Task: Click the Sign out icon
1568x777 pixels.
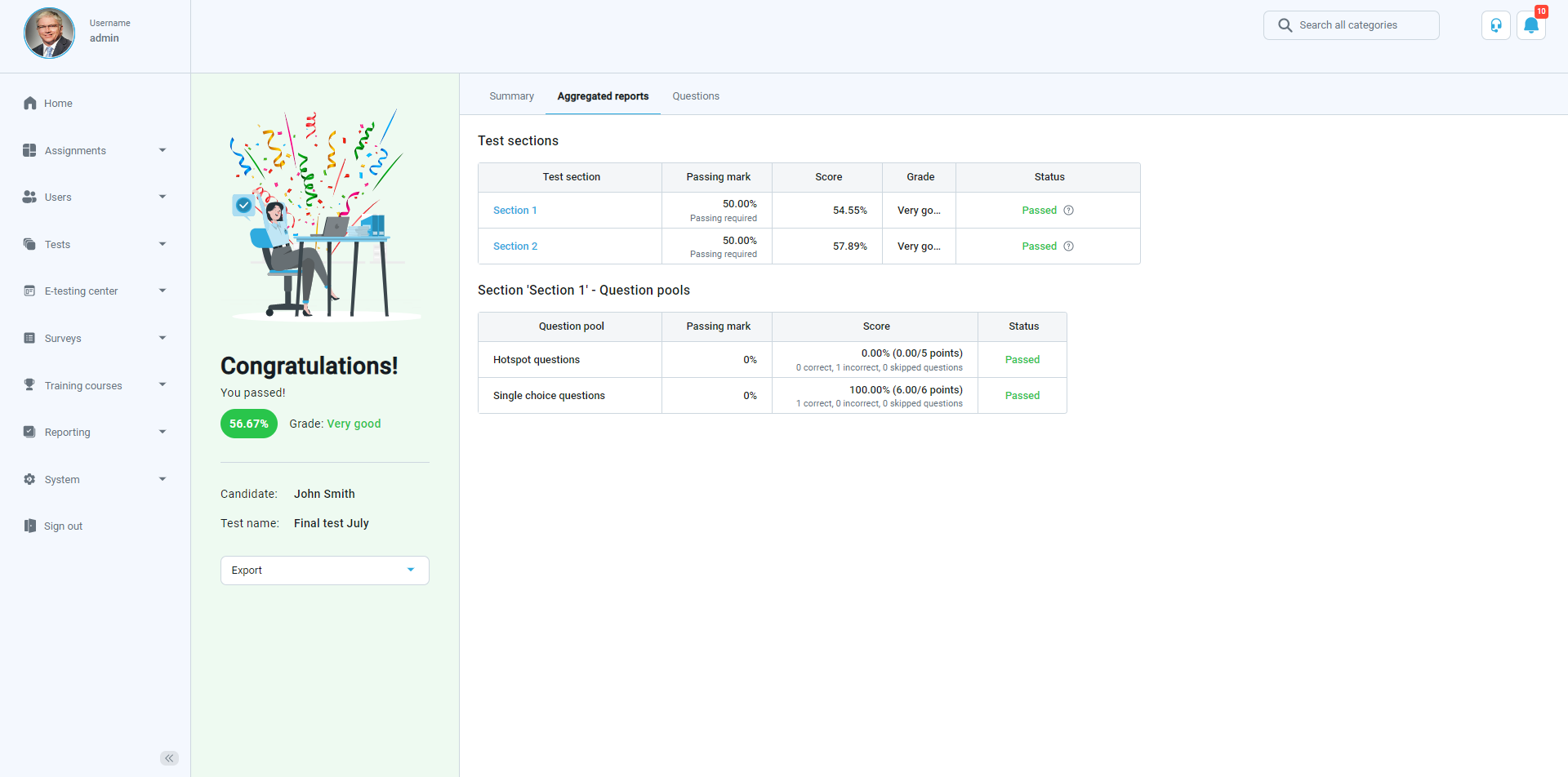Action: (30, 526)
